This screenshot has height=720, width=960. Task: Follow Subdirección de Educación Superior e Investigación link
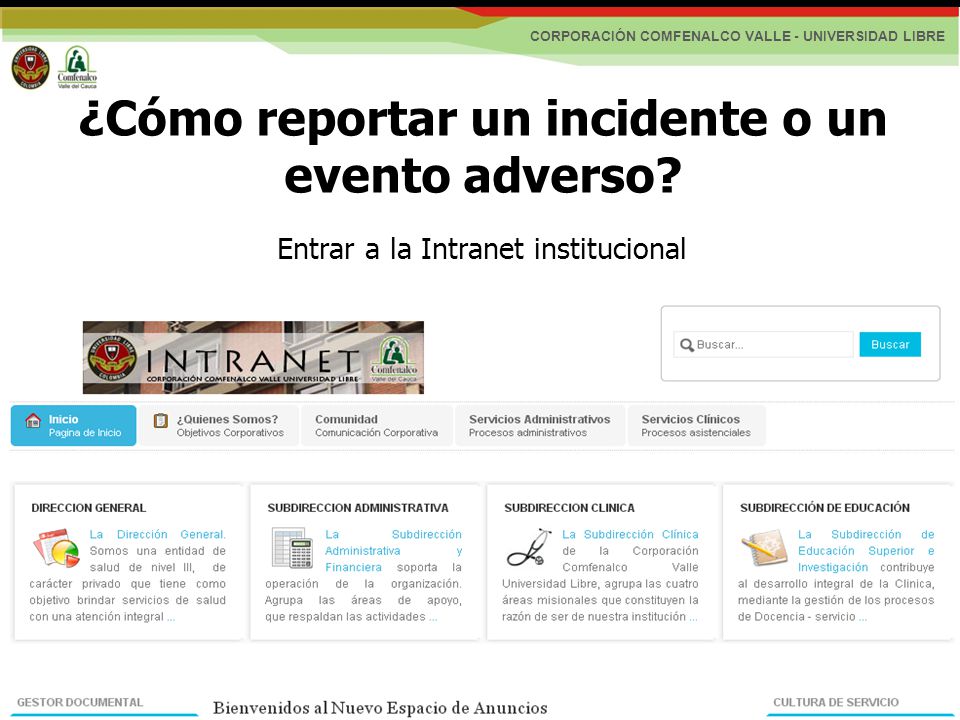coord(866,551)
